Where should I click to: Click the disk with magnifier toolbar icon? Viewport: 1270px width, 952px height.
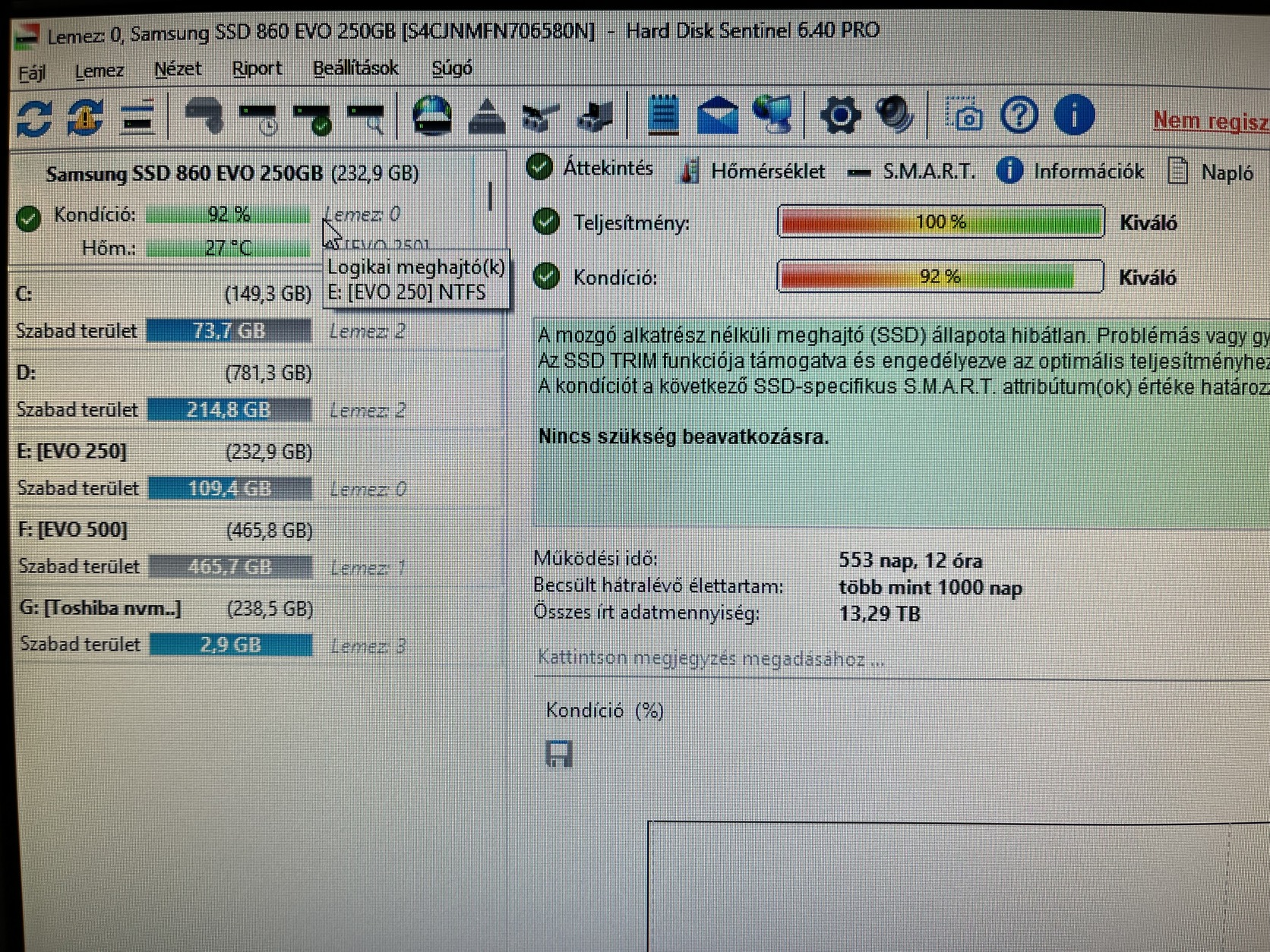point(366,118)
